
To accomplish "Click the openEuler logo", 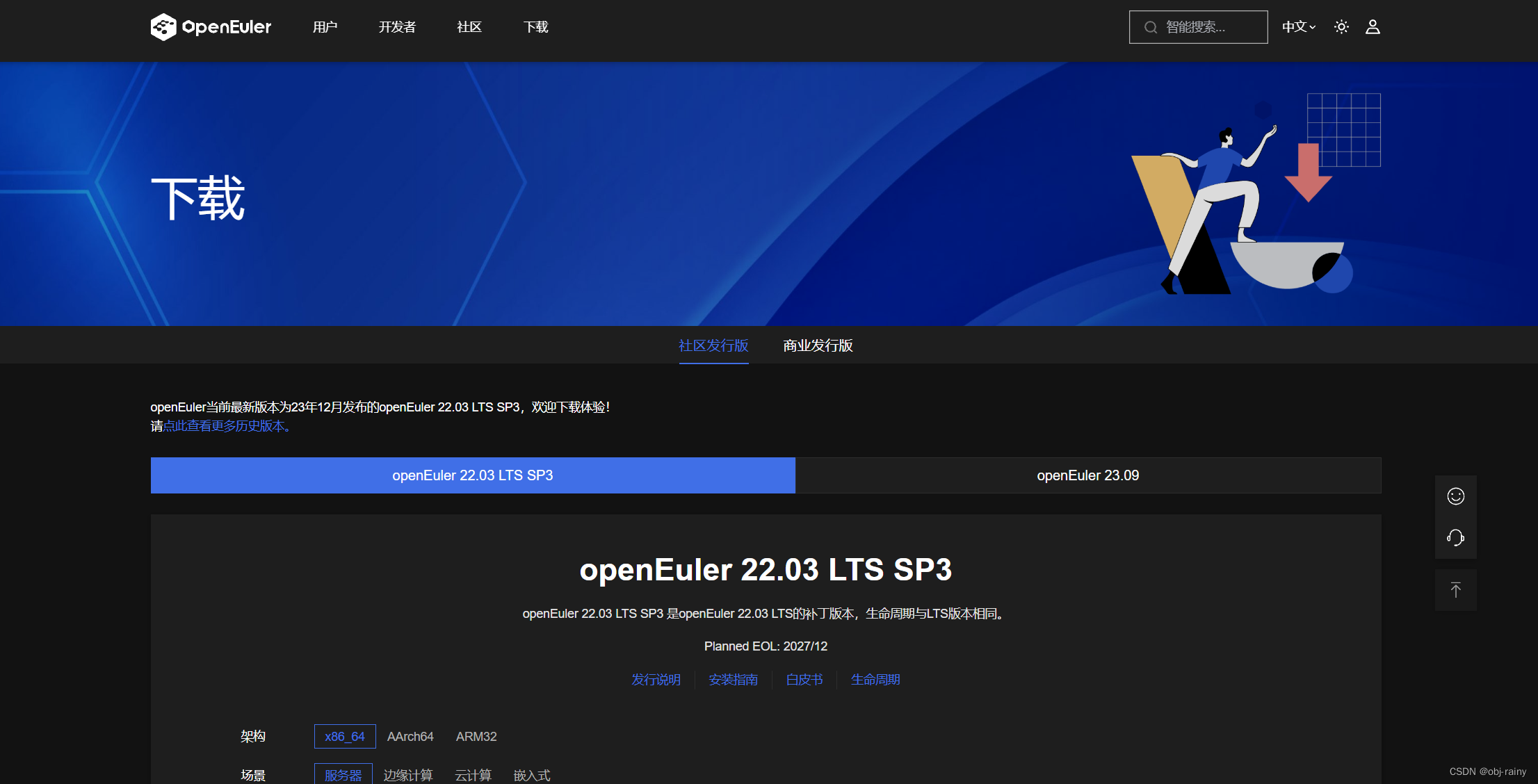I will [210, 26].
